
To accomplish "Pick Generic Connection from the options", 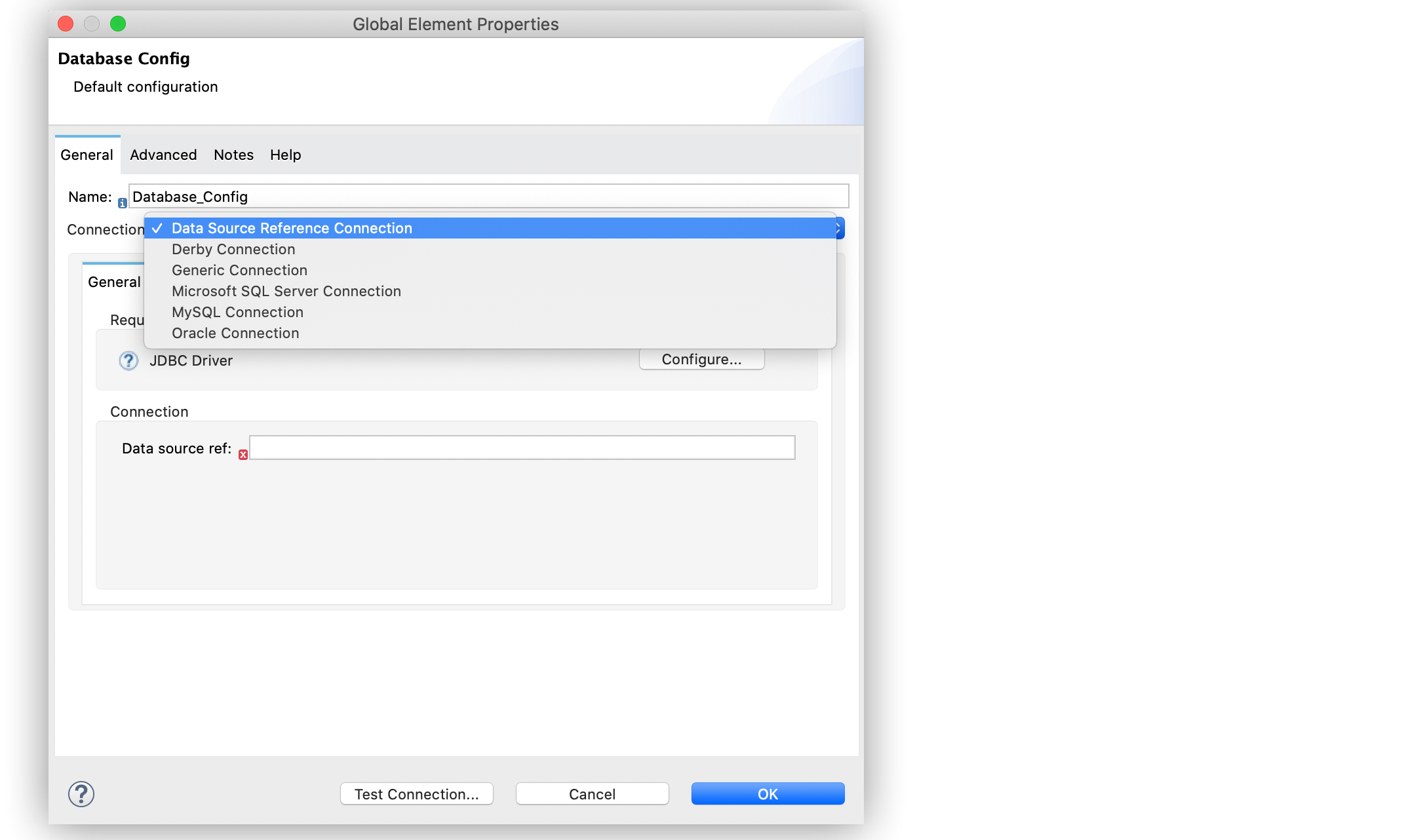I will coord(239,270).
